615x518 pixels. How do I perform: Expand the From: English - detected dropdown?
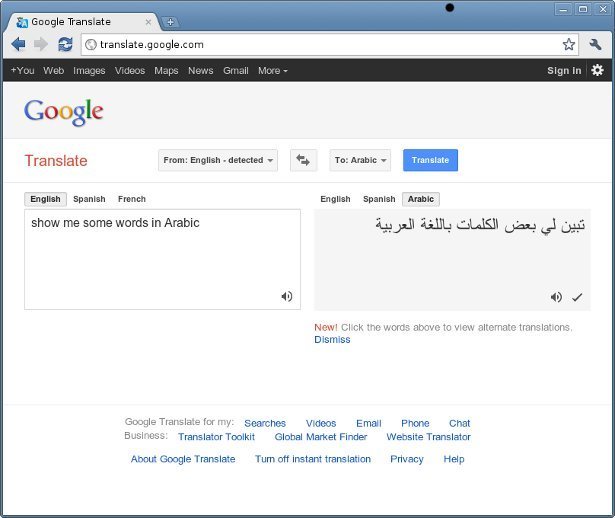tap(218, 160)
